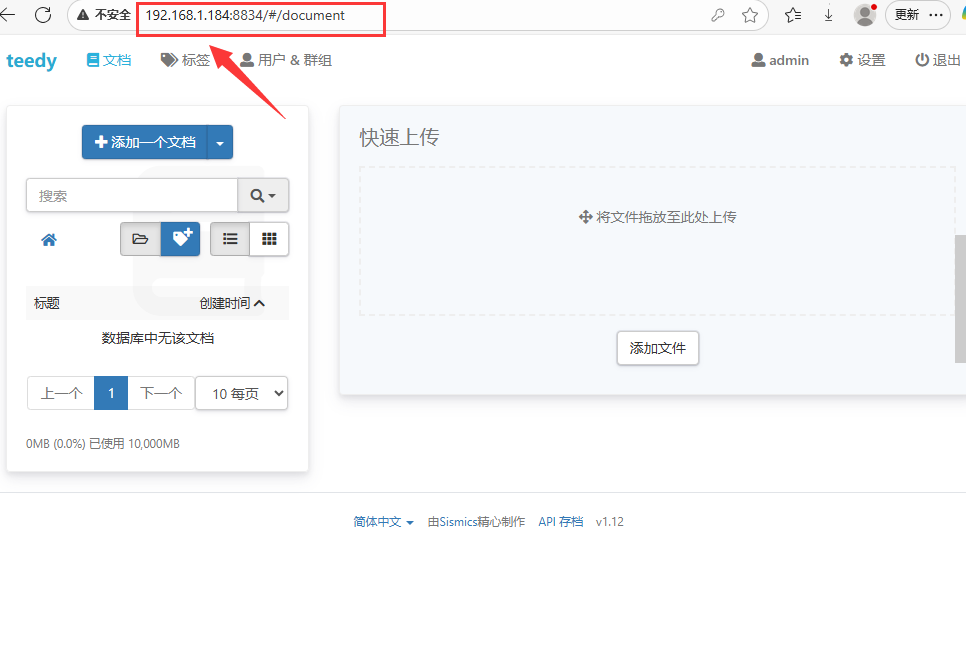Click the page vertical scrollbar

[960, 299]
